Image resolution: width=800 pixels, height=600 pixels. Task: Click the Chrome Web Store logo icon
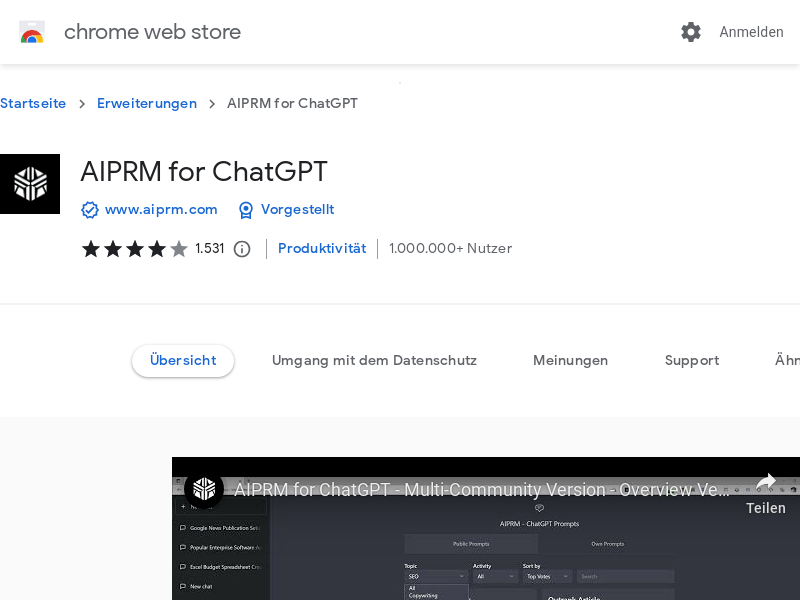(x=32, y=32)
